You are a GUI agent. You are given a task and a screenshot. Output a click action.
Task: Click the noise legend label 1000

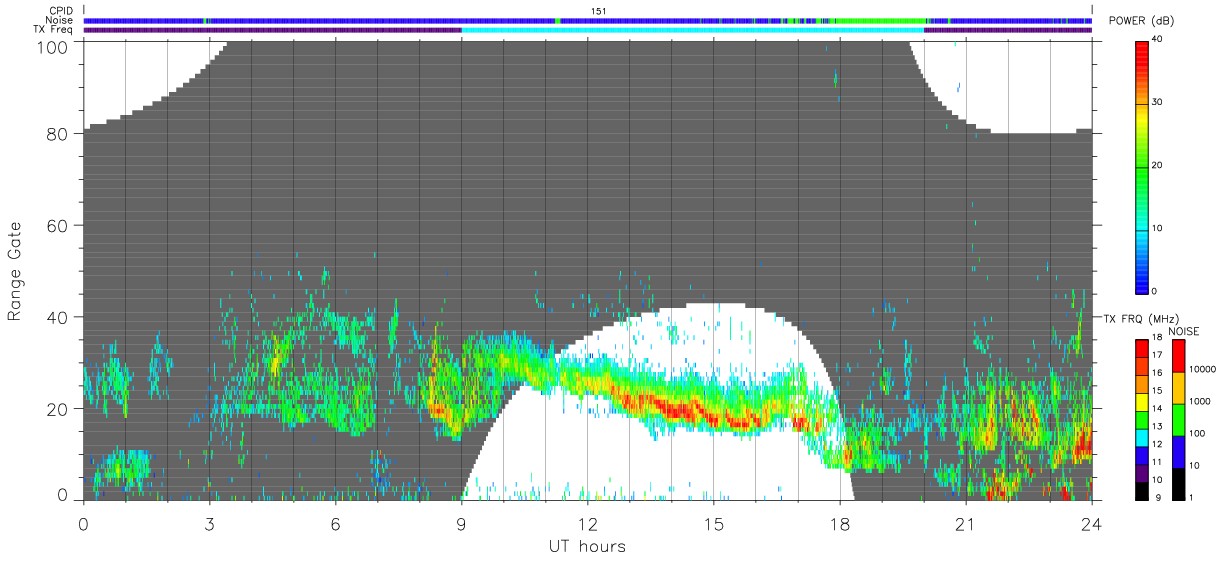pyautogui.click(x=1200, y=401)
